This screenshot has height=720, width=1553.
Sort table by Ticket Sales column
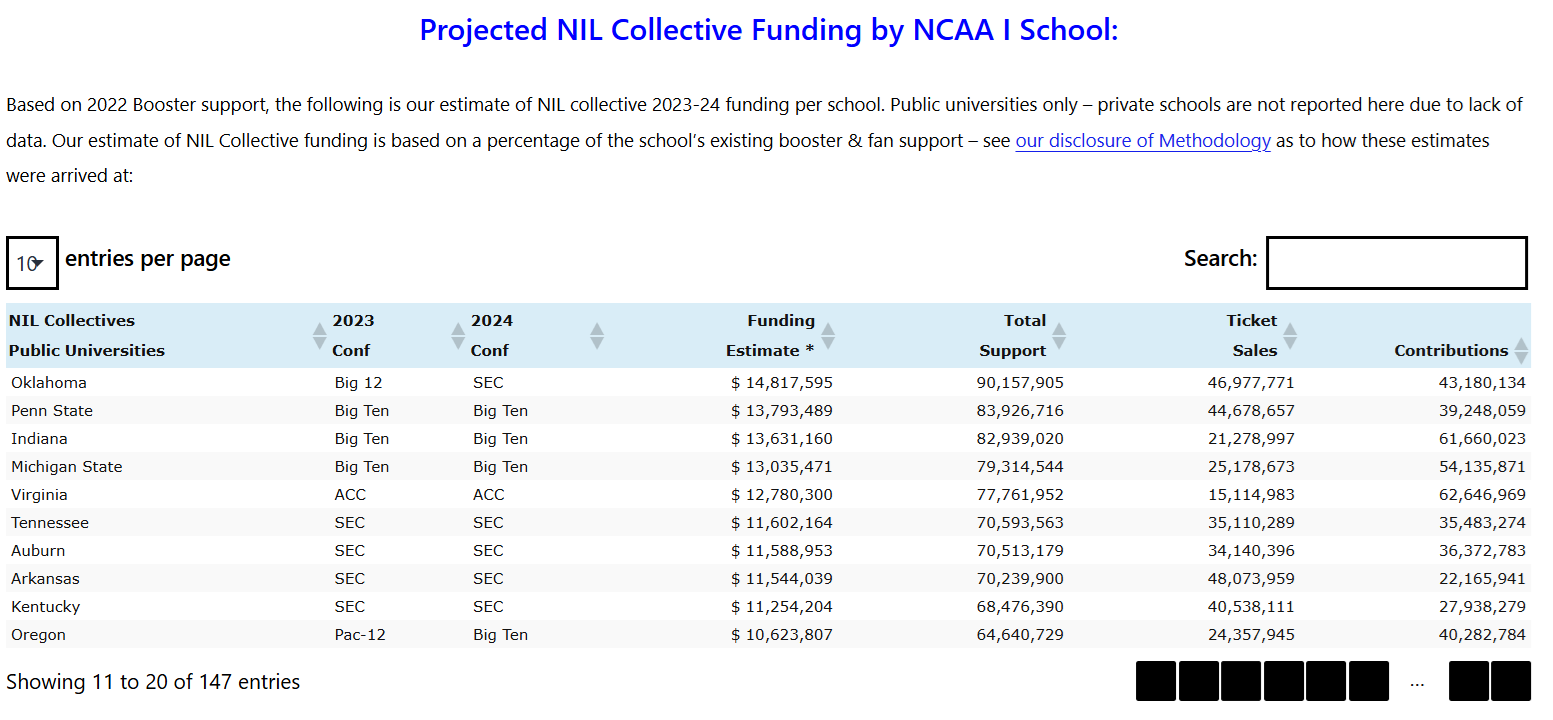pos(1185,336)
